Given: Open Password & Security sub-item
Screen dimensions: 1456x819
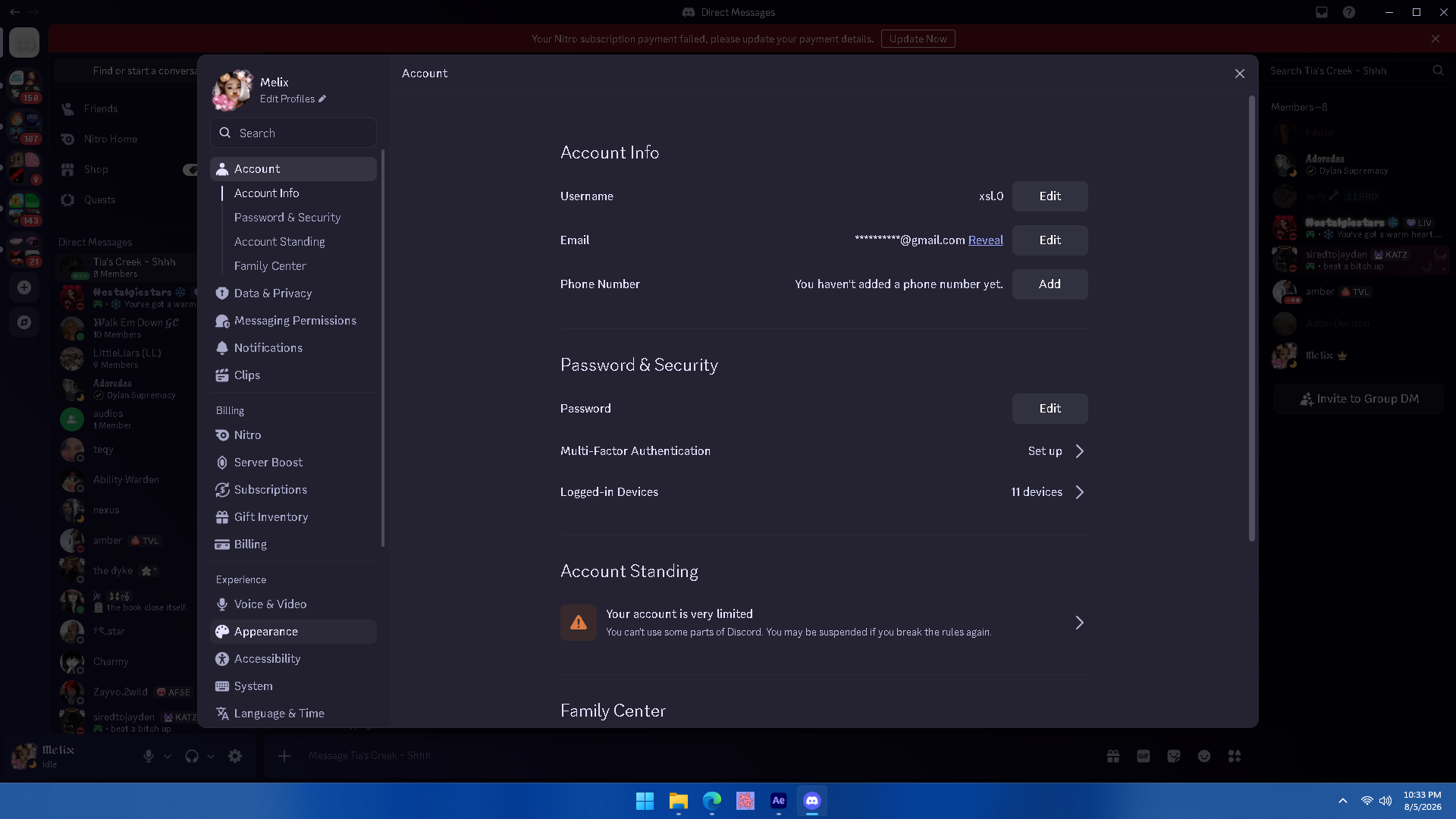Looking at the screenshot, I should click(x=287, y=218).
